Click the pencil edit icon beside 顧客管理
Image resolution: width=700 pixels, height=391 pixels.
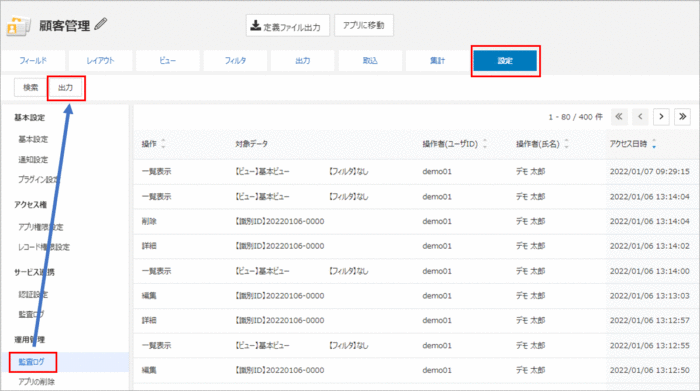click(x=101, y=24)
